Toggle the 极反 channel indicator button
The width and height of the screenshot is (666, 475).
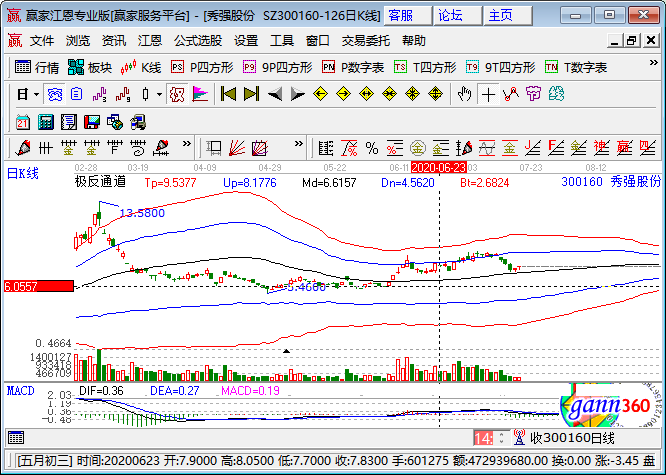click(x=177, y=94)
